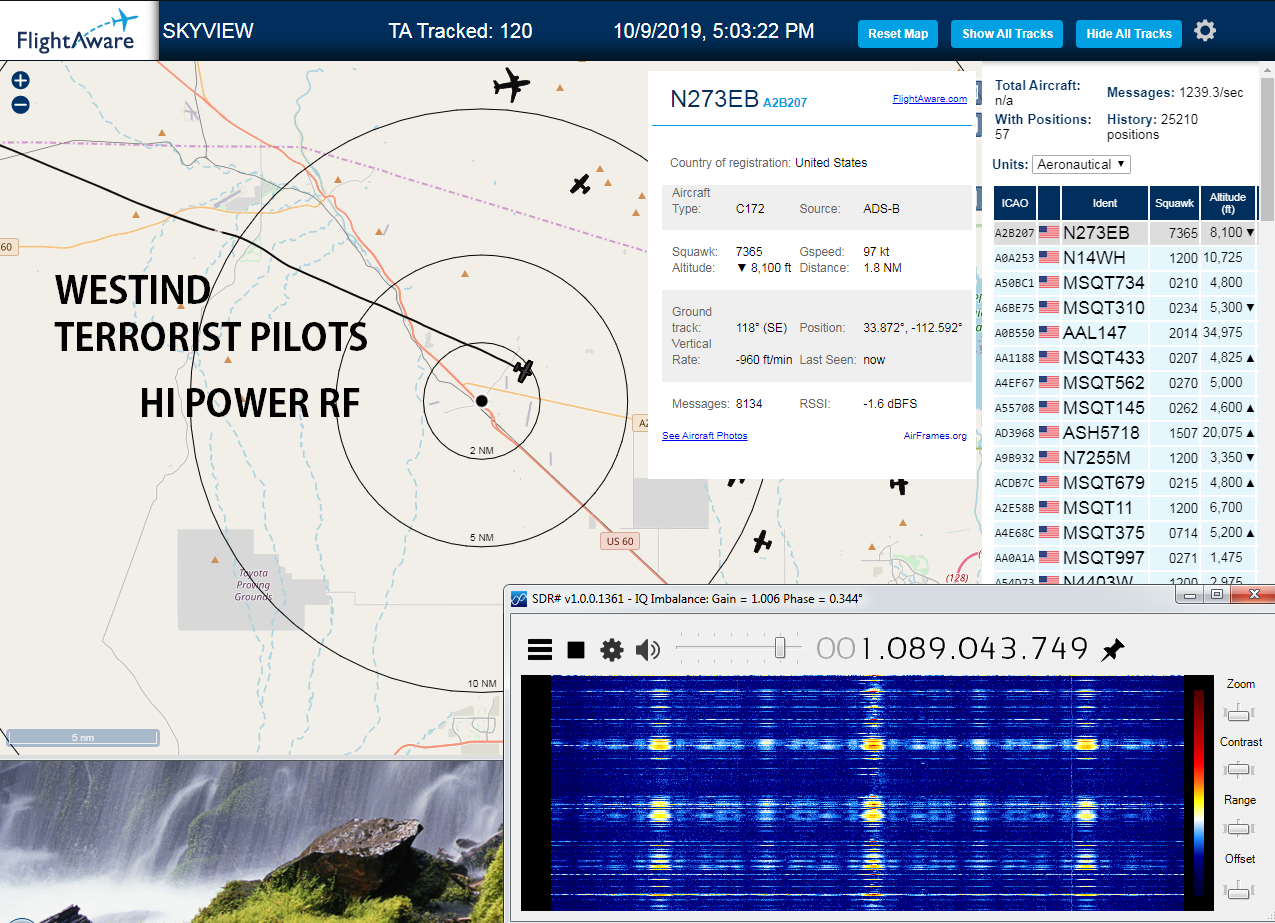Image resolution: width=1275 pixels, height=923 pixels.
Task: Click the US flag icon in ASH5718 row
Action: point(1049,433)
